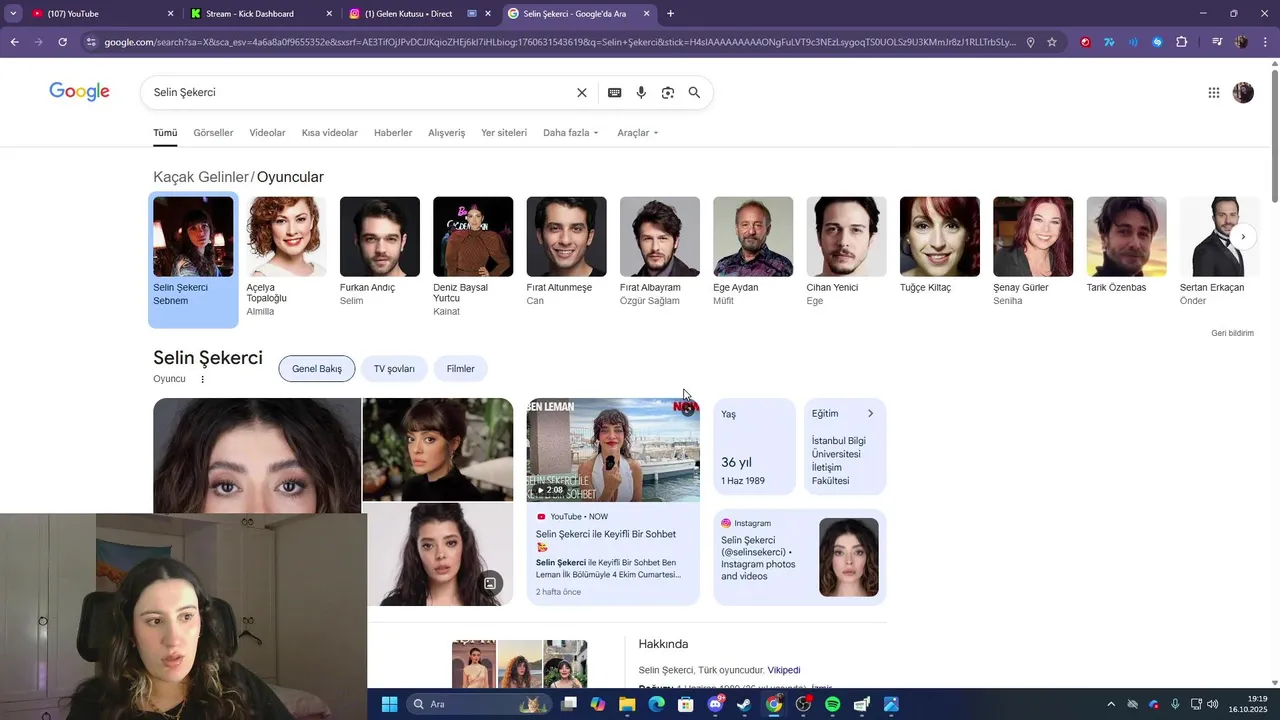1280x720 pixels.
Task: Expand the Eğitim card chevron
Action: coord(870,413)
